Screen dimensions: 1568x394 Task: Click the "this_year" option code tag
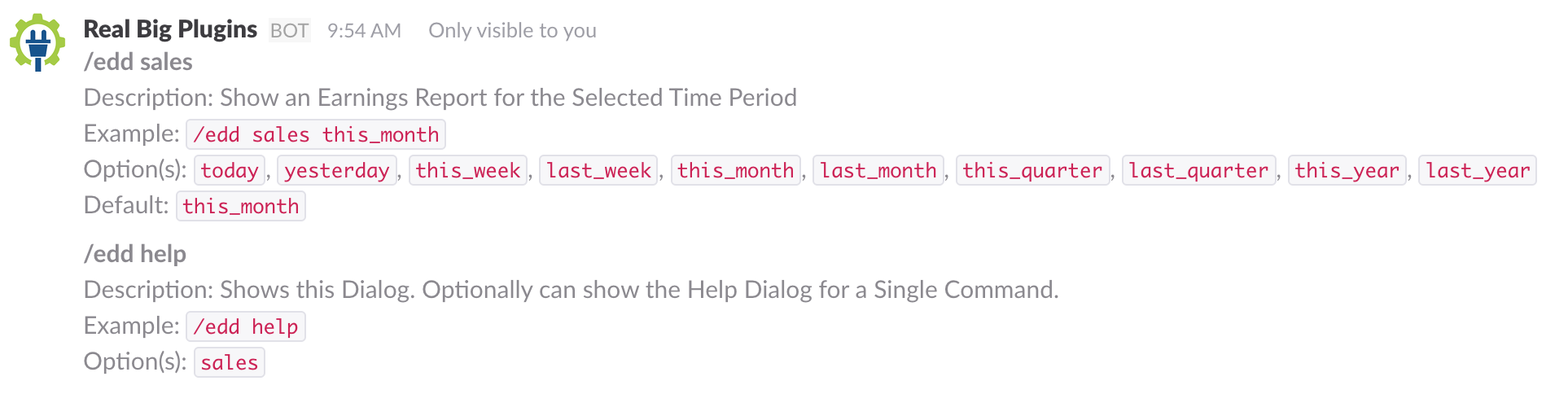click(1347, 170)
